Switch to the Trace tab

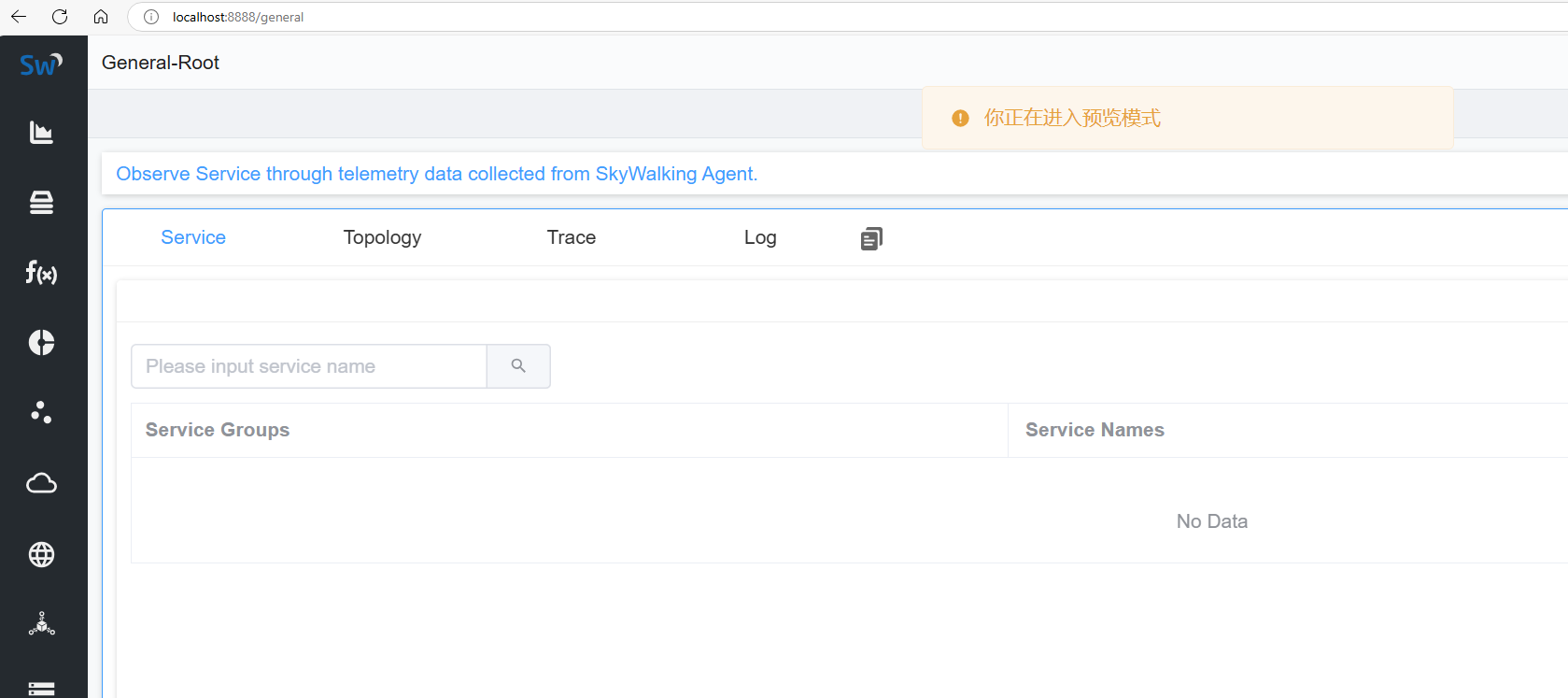572,237
